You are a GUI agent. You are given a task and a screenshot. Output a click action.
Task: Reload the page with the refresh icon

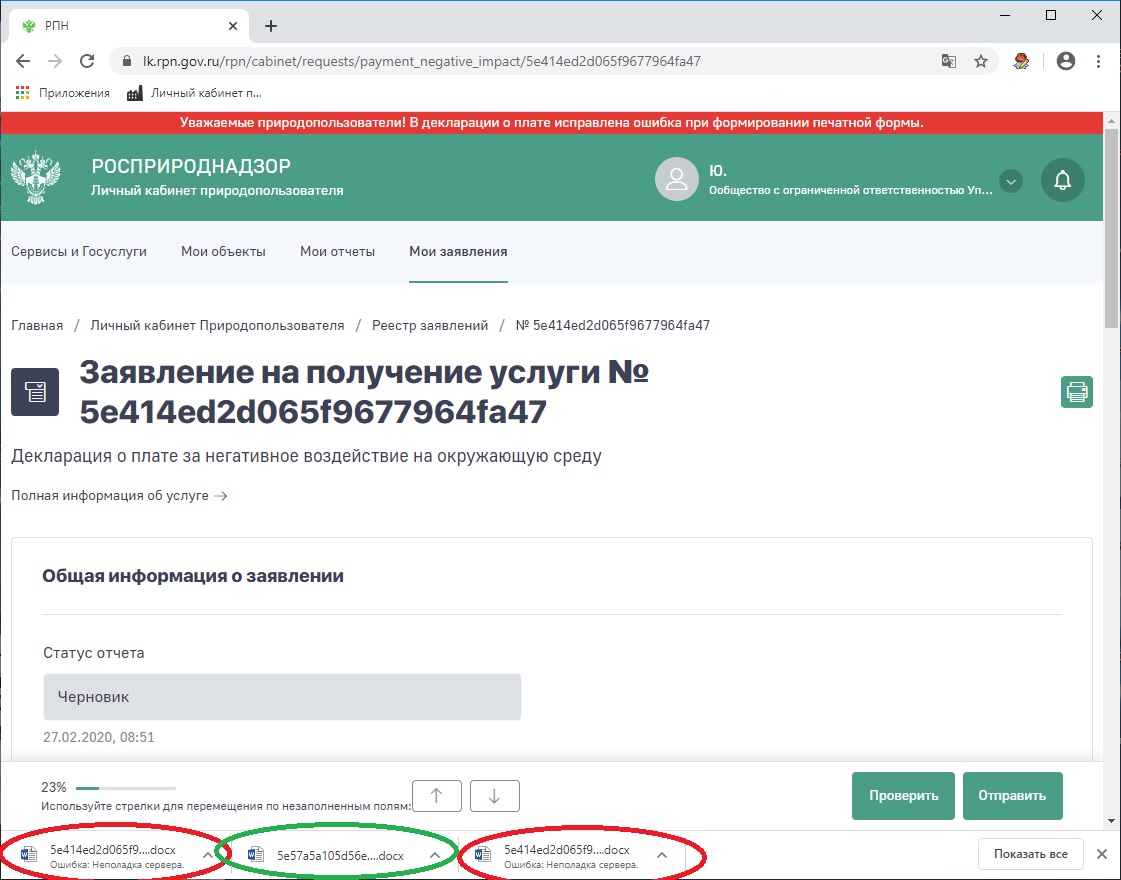point(87,61)
